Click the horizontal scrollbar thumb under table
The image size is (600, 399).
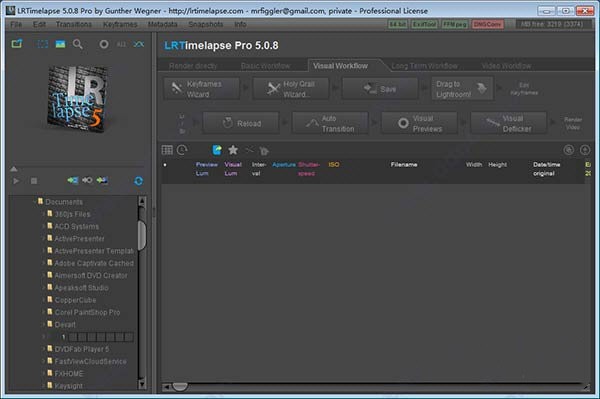click(x=180, y=387)
